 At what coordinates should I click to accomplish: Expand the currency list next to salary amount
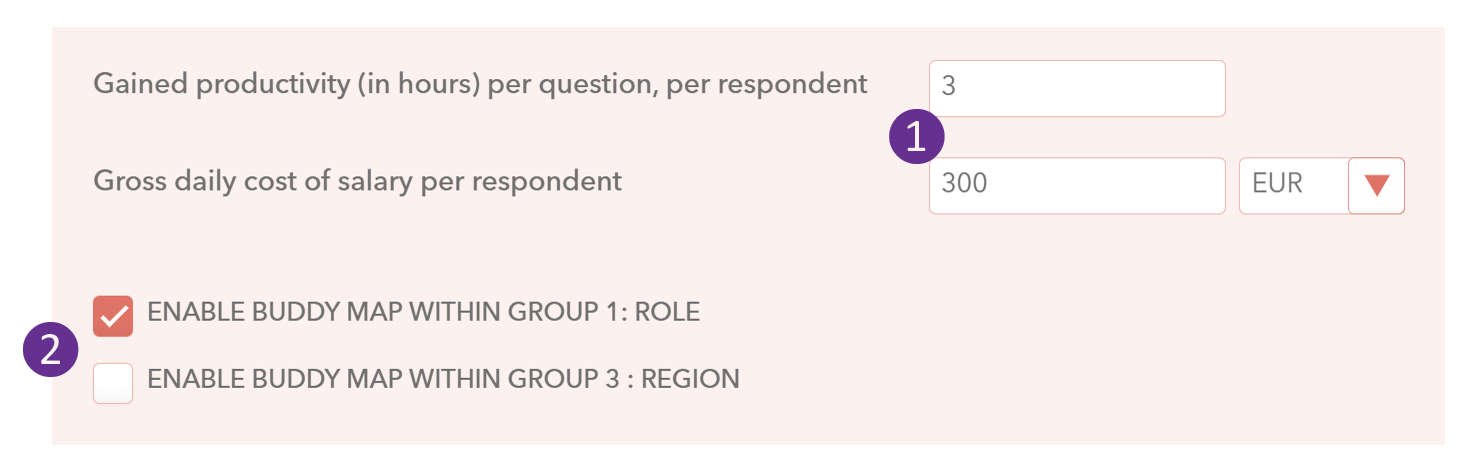coord(1377,186)
